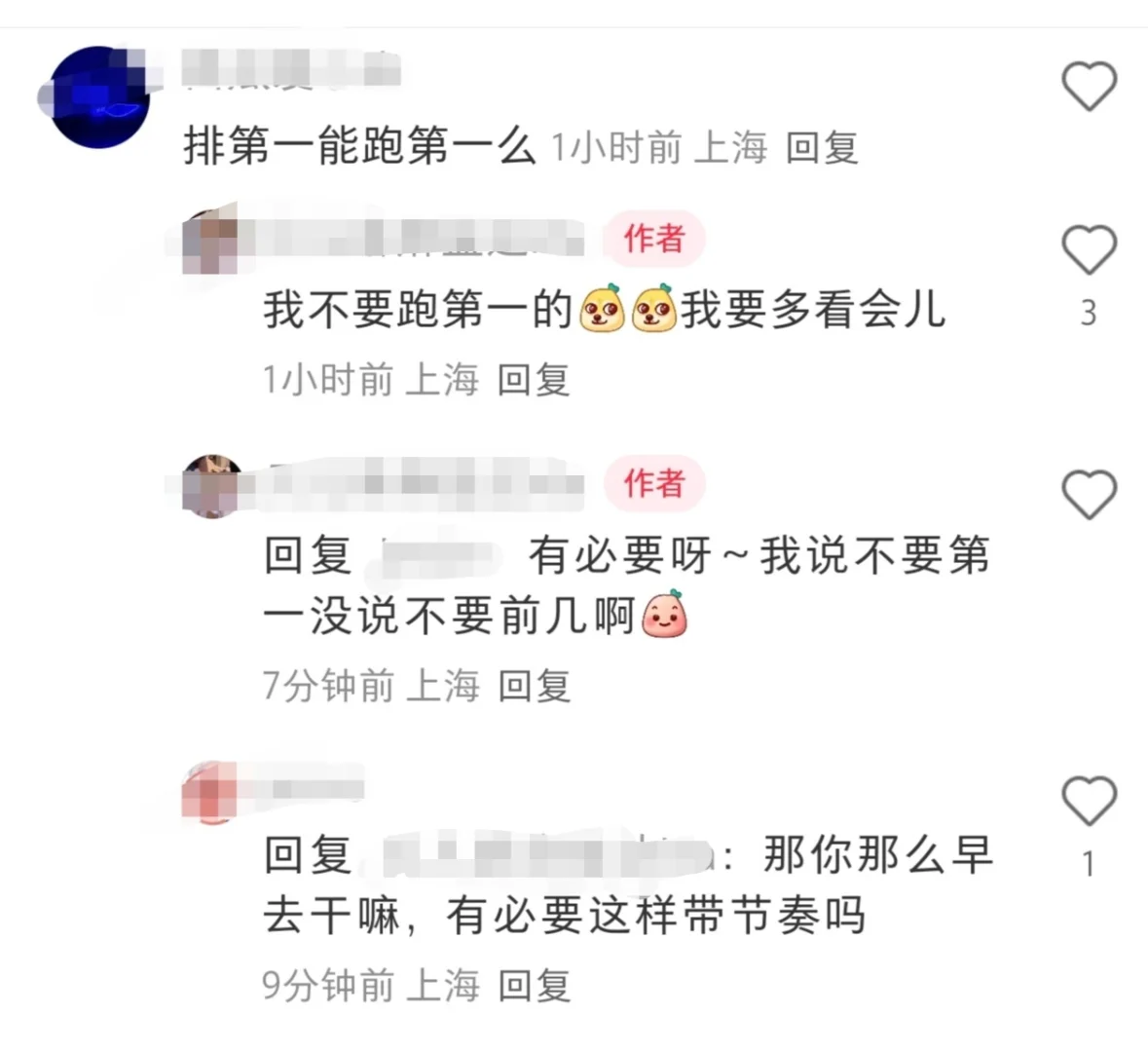Click 回复 beside "7分钟前 上海"
The image size is (1148, 1052).
click(x=534, y=687)
